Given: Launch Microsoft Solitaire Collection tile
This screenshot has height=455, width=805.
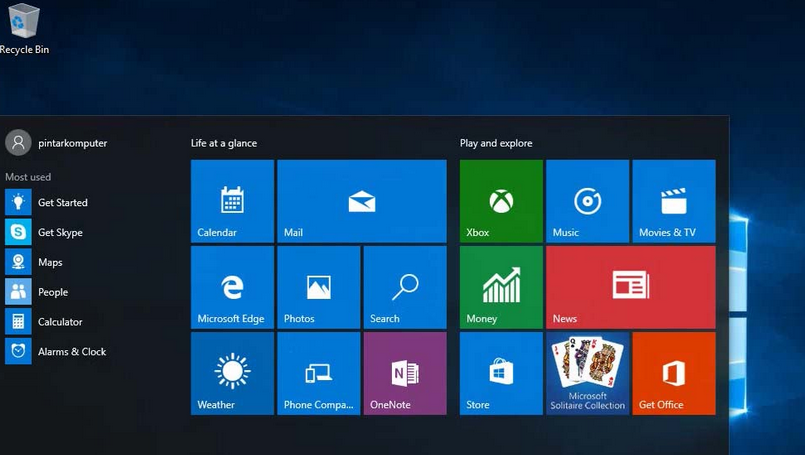Looking at the screenshot, I should (x=587, y=373).
